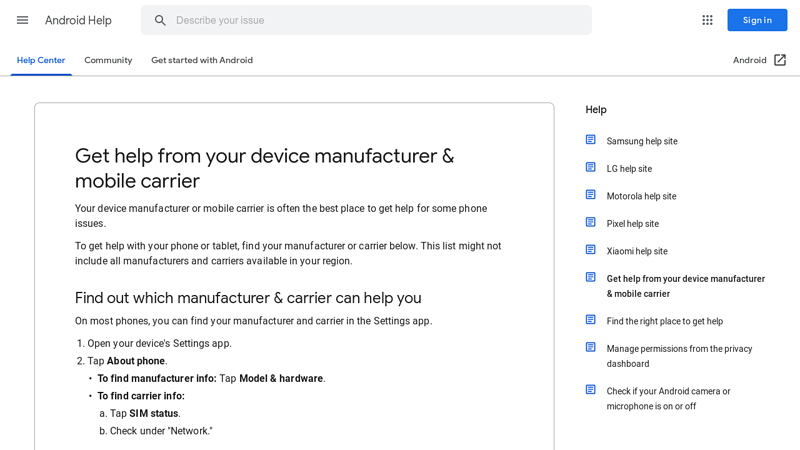Click the Android Help title

pyautogui.click(x=78, y=20)
